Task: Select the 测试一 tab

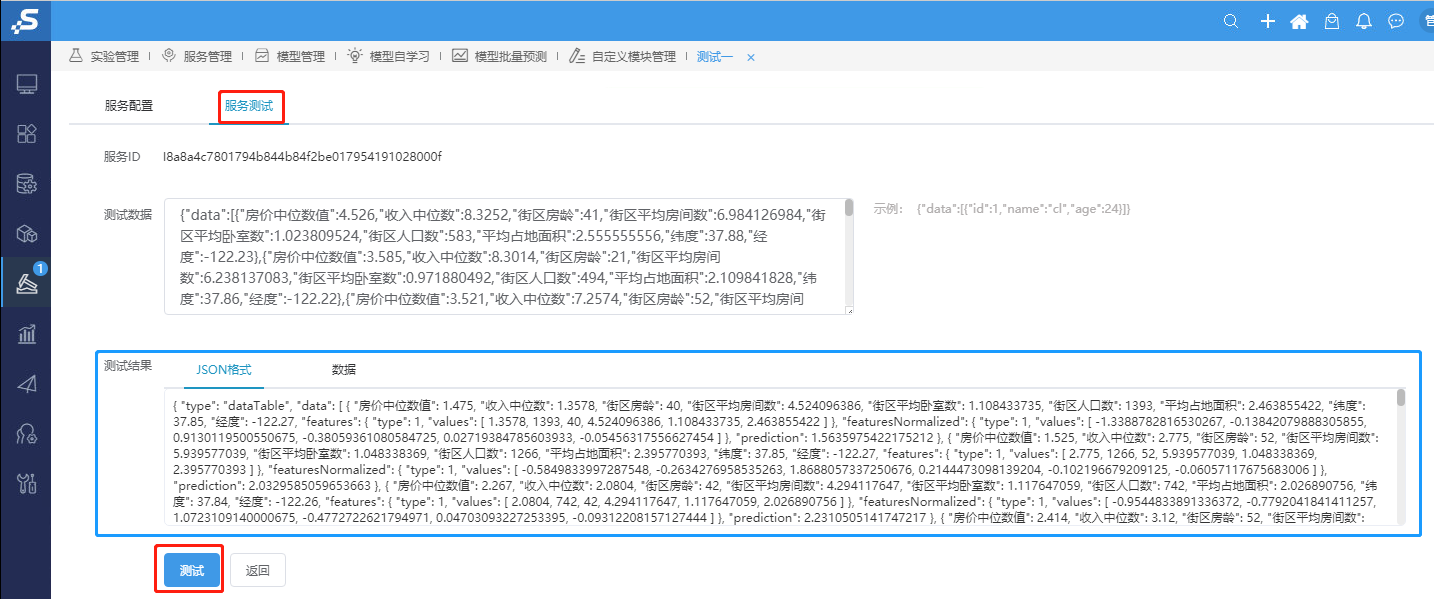Action: coord(714,57)
